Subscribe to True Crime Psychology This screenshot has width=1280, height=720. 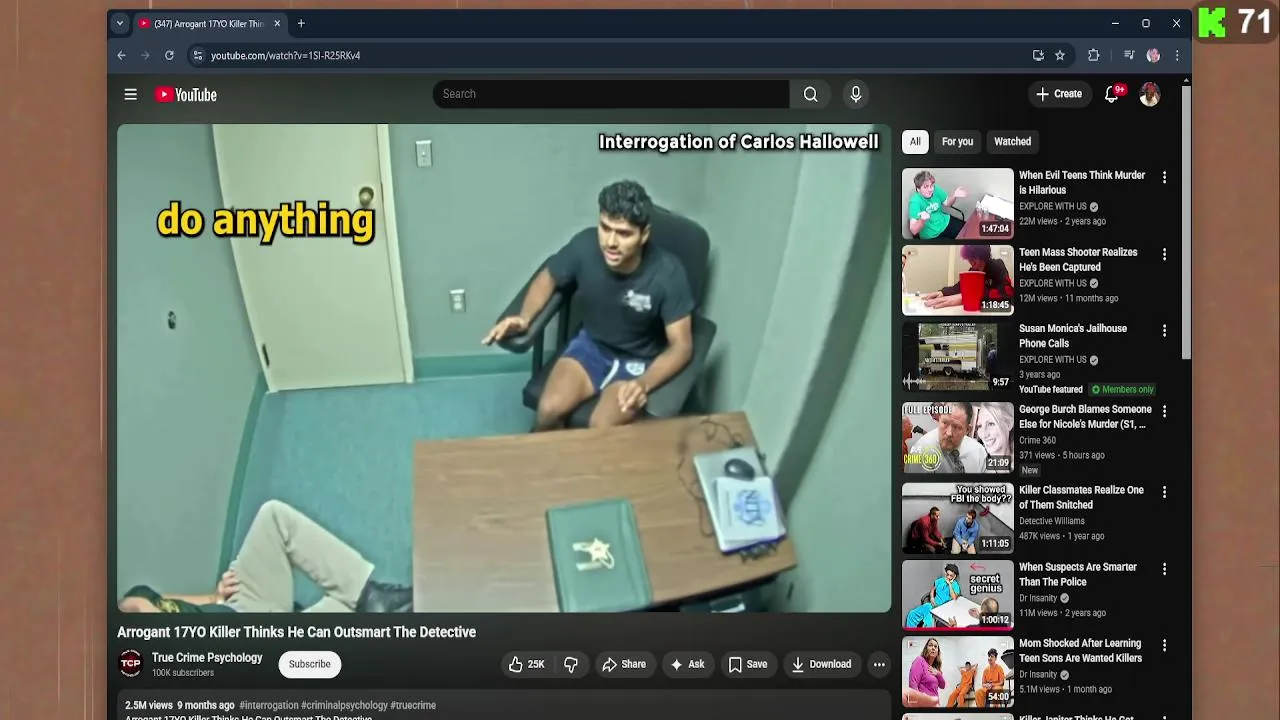pos(309,664)
